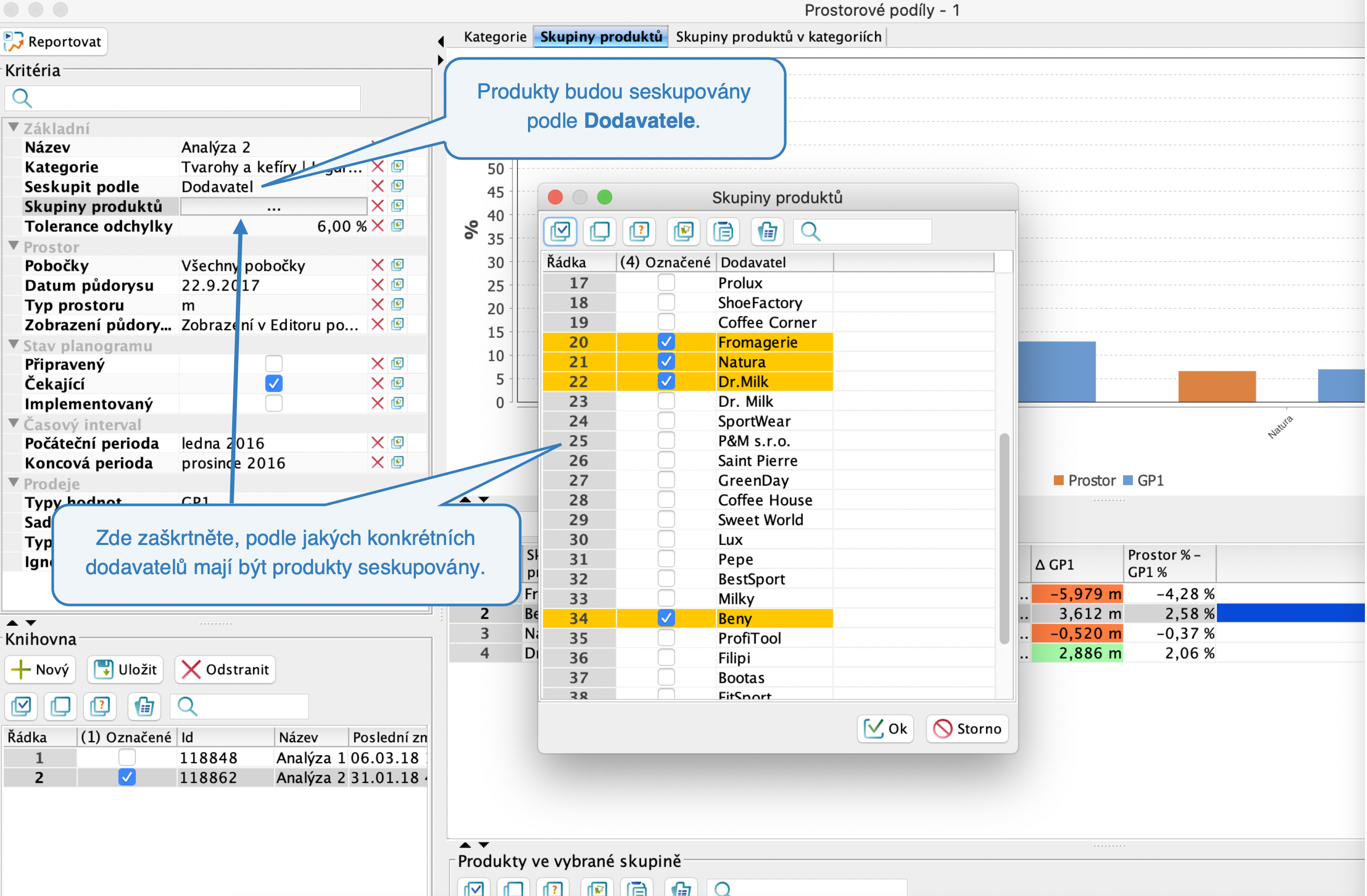The width and height of the screenshot is (1367, 896).
Task: Confirm the dialog with Ok
Action: click(x=885, y=729)
